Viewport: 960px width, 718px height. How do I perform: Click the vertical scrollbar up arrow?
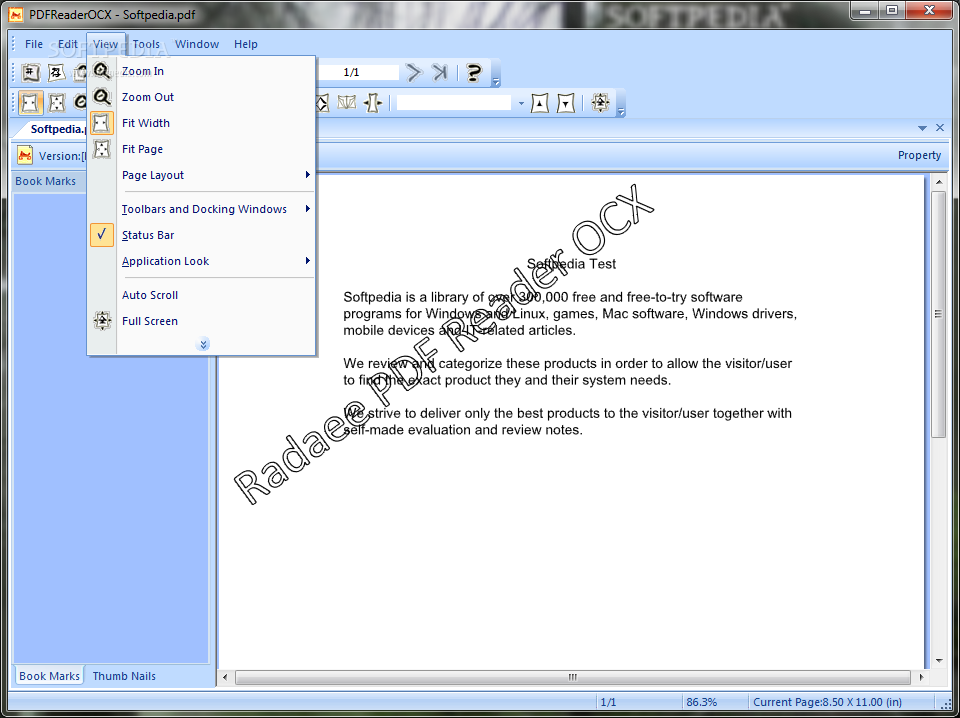click(x=939, y=182)
